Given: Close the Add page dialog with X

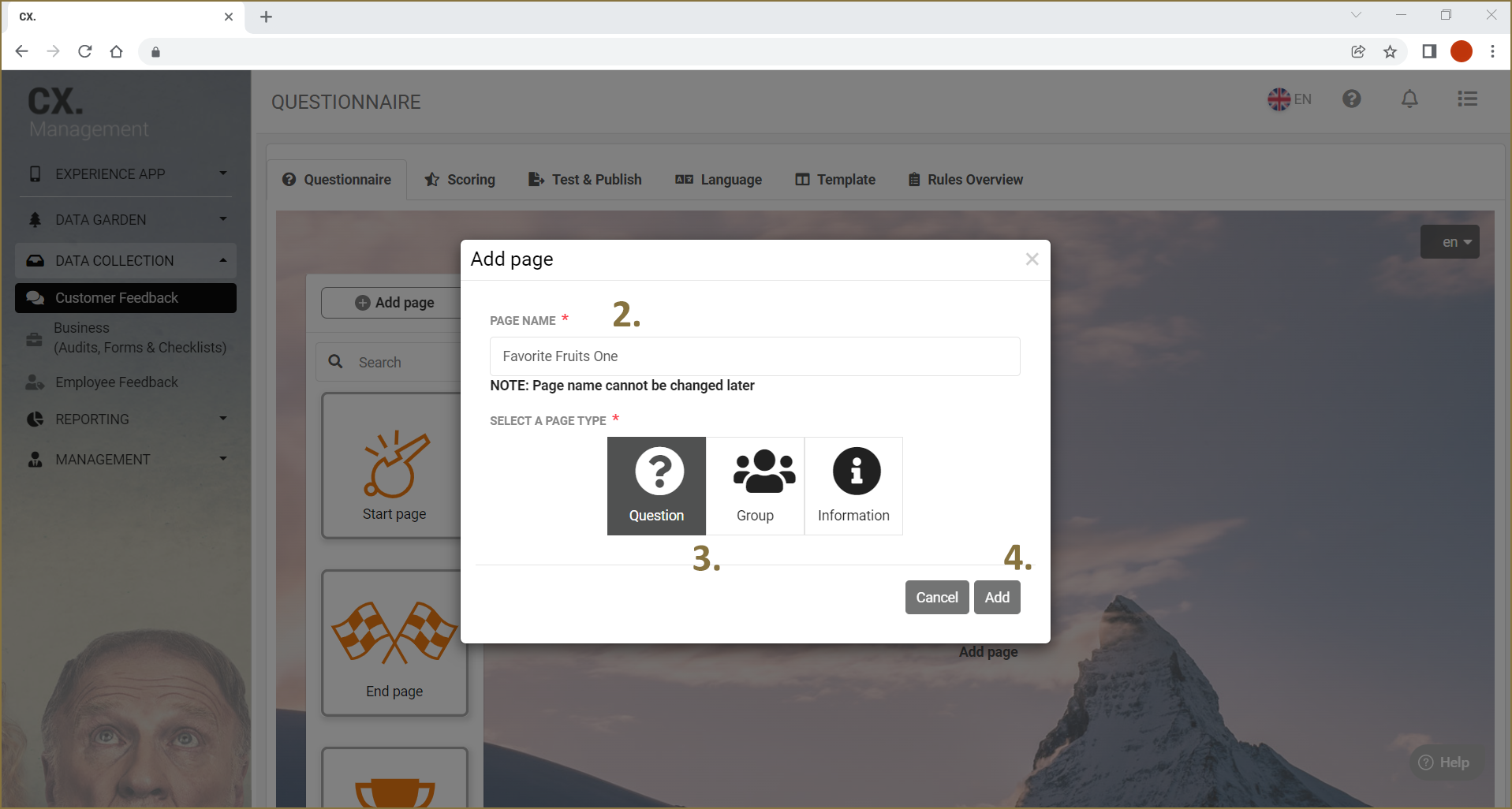Looking at the screenshot, I should tap(1032, 259).
